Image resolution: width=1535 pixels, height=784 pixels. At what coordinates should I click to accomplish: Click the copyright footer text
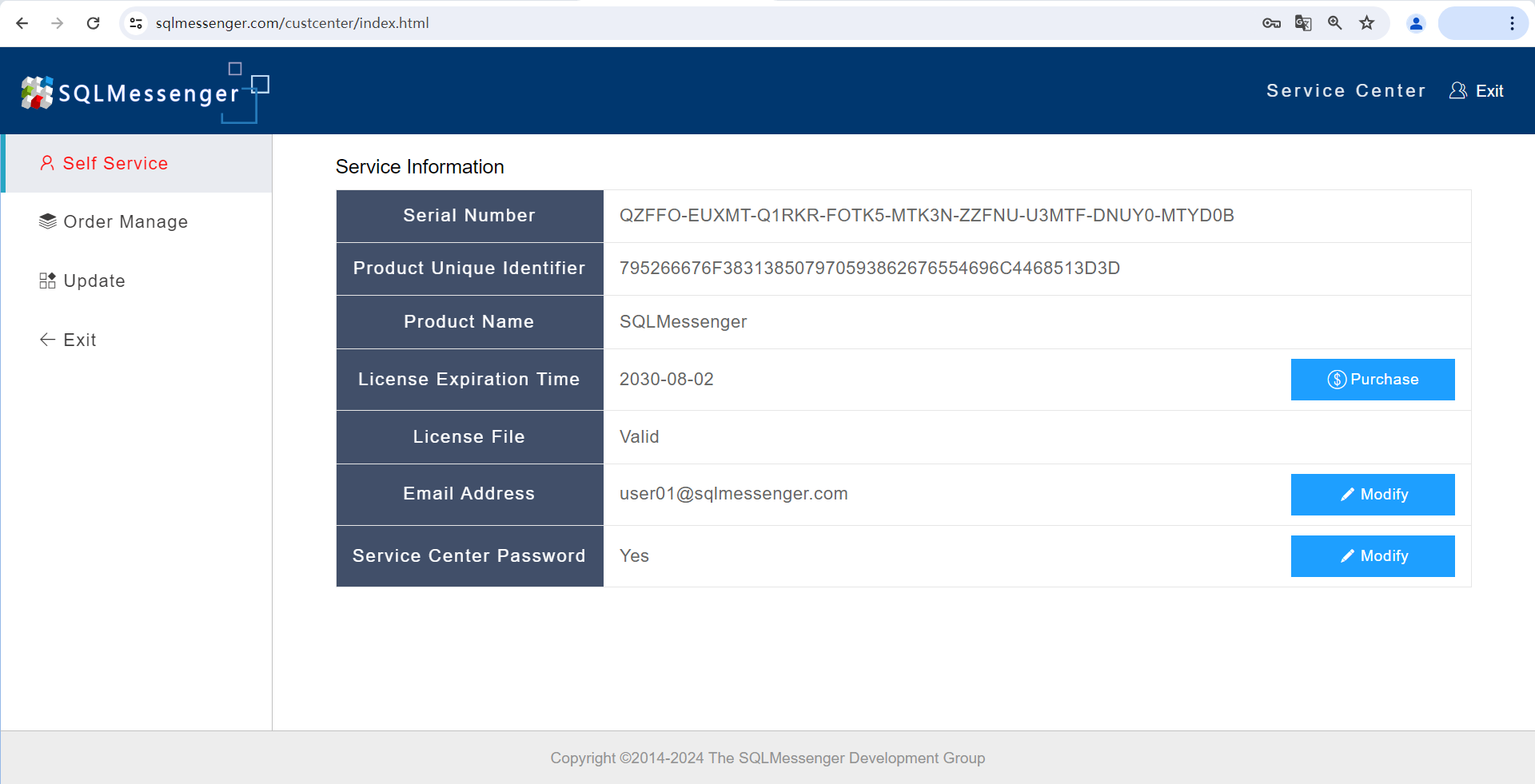point(767,758)
